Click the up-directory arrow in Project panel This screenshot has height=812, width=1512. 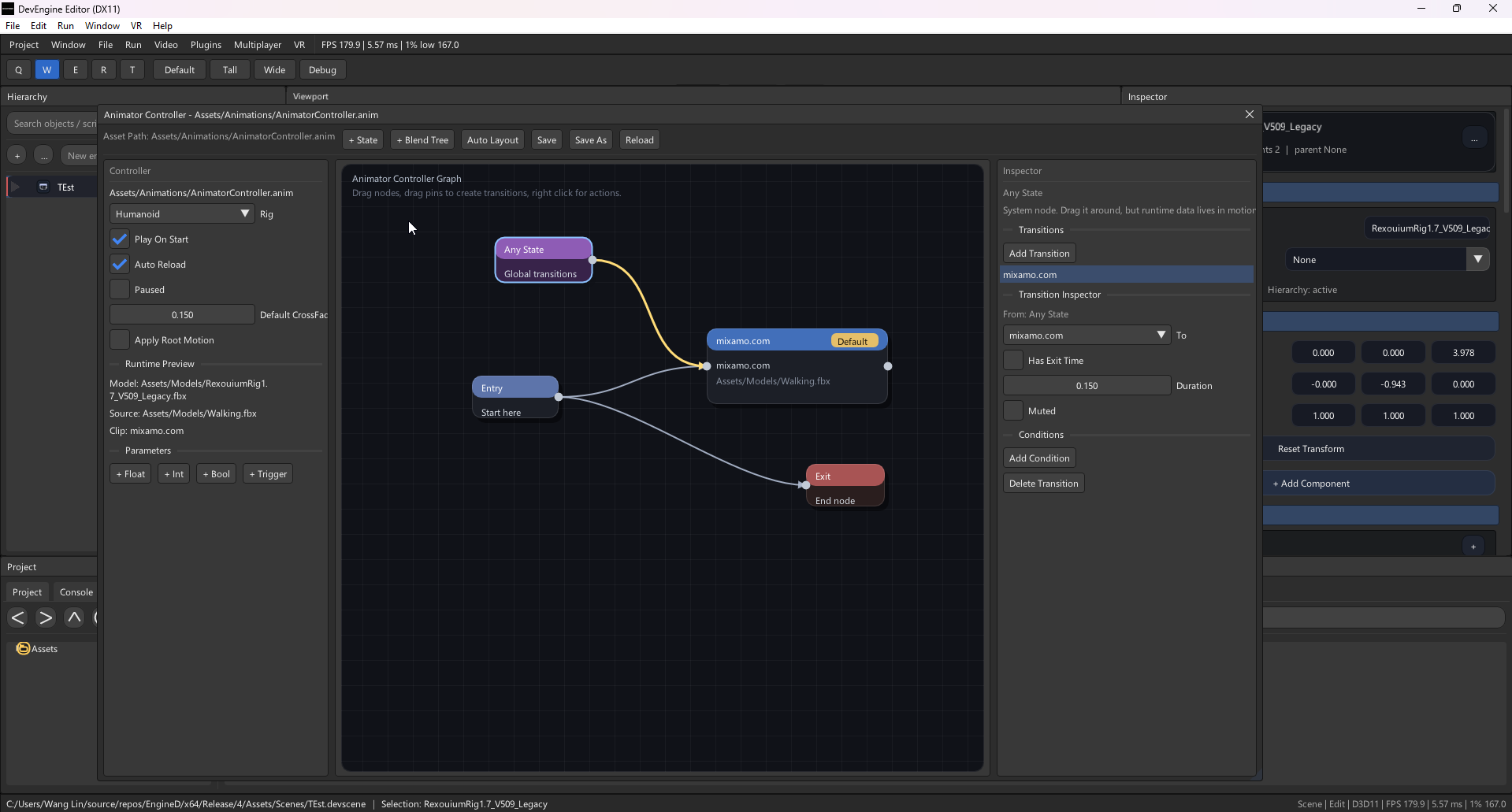coord(74,617)
